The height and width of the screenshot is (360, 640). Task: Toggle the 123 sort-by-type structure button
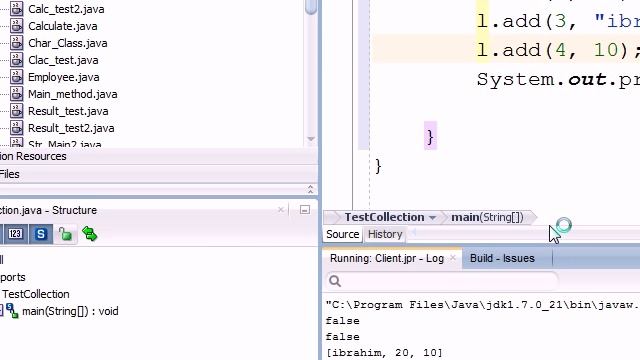[16, 234]
